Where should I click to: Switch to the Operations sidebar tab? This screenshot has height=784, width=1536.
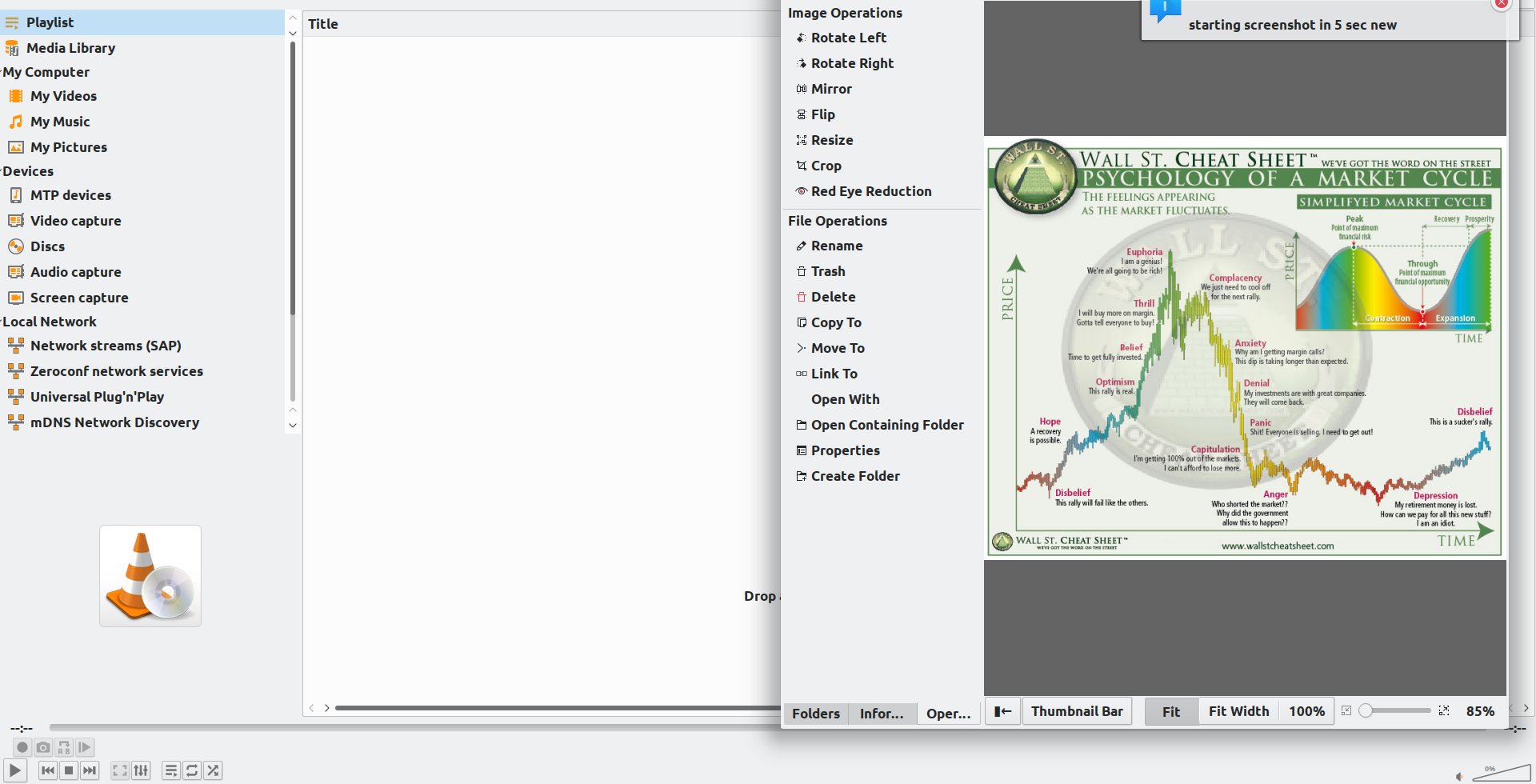tap(948, 714)
